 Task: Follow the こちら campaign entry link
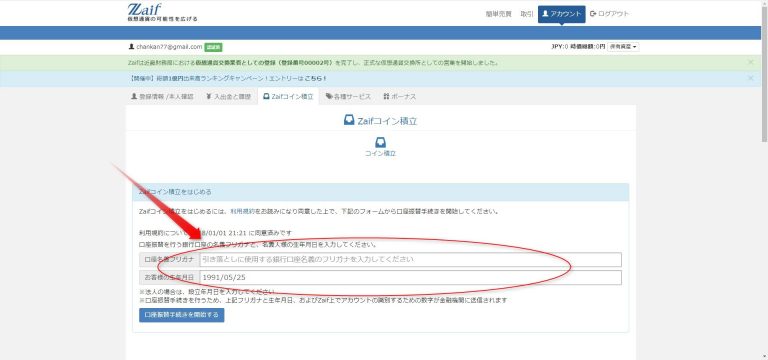(x=315, y=78)
